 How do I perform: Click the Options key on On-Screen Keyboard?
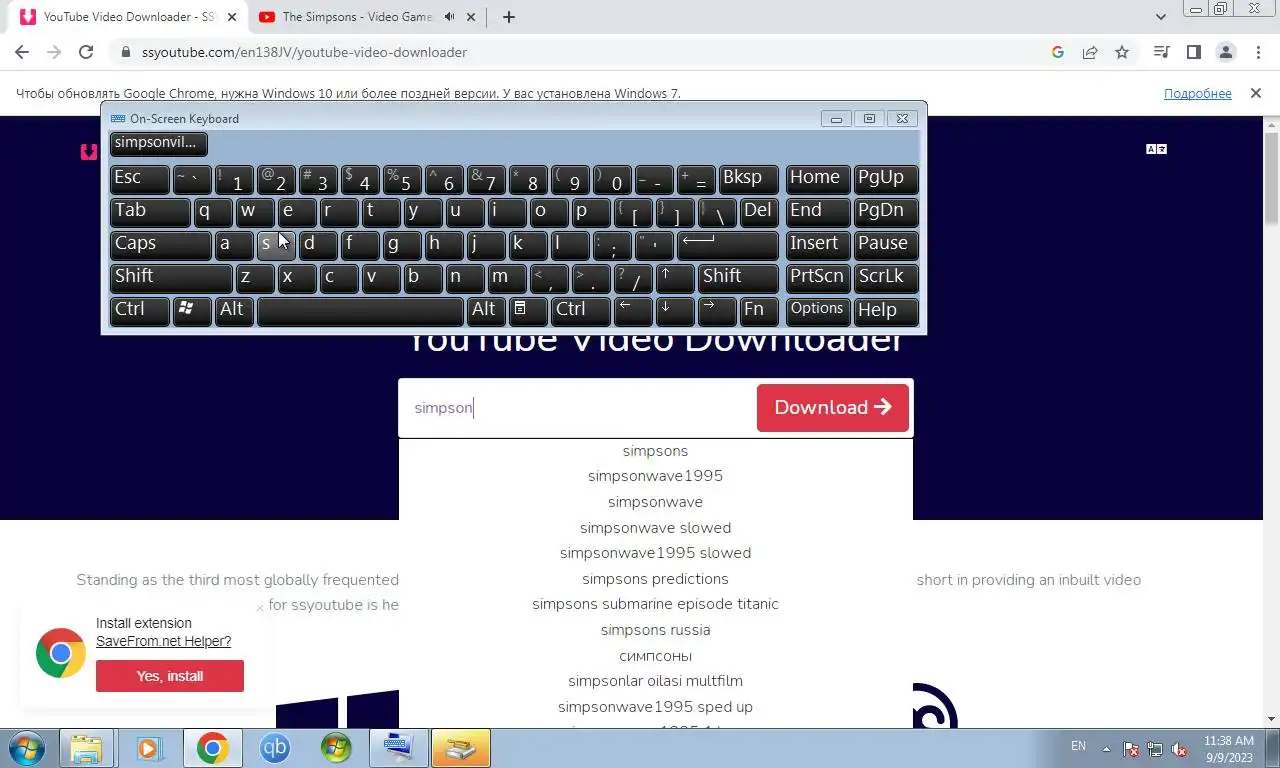click(818, 310)
